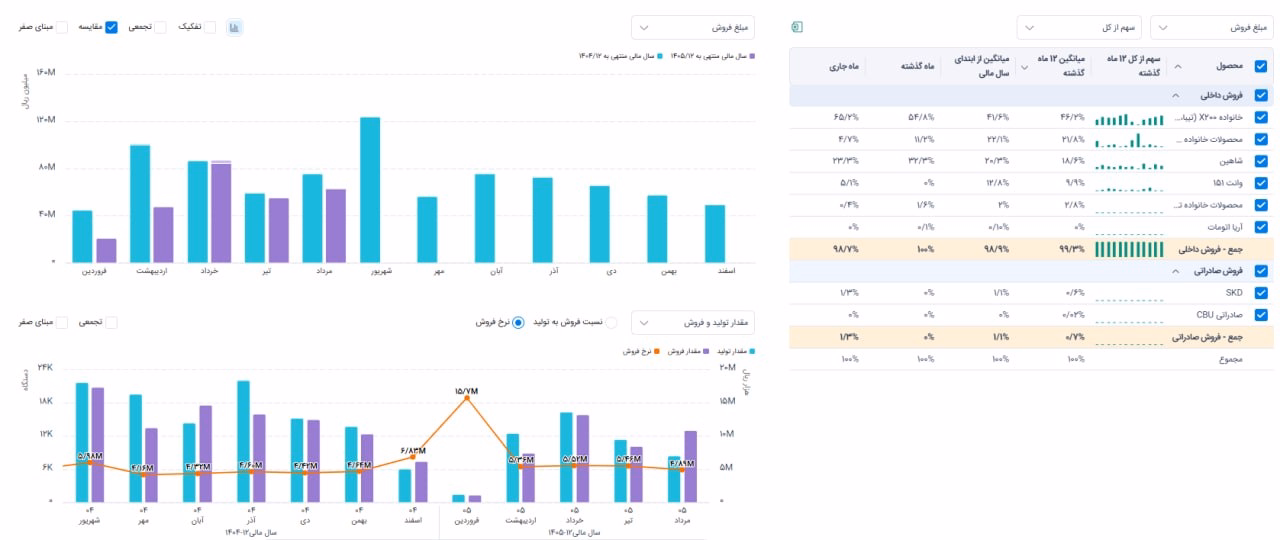Toggle the نرخ فروش legend series
Image resolution: width=1280 pixels, height=540 pixels.
tap(643, 351)
